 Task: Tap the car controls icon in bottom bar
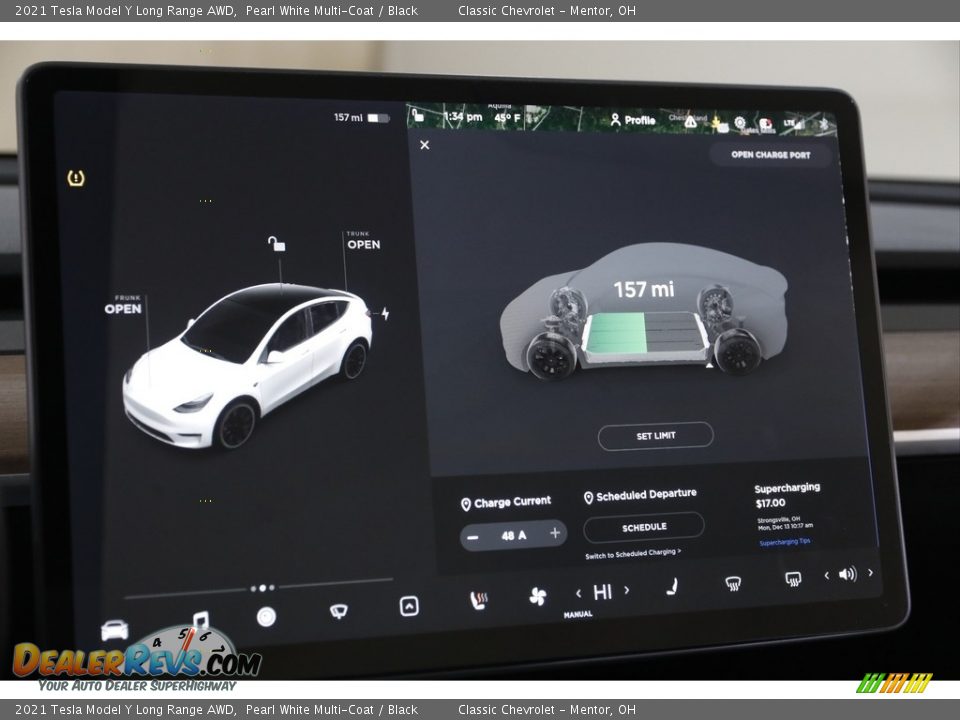tap(114, 630)
